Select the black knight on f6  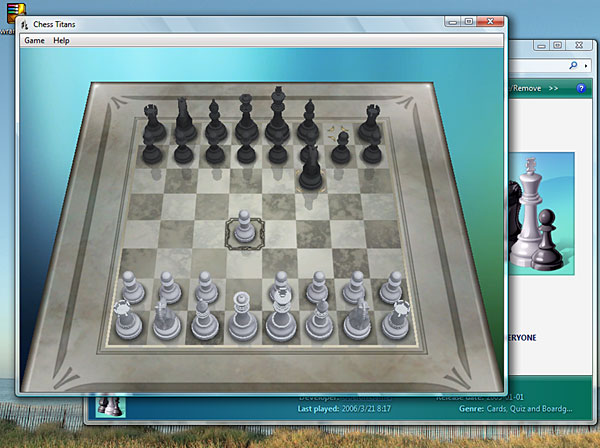tap(310, 169)
